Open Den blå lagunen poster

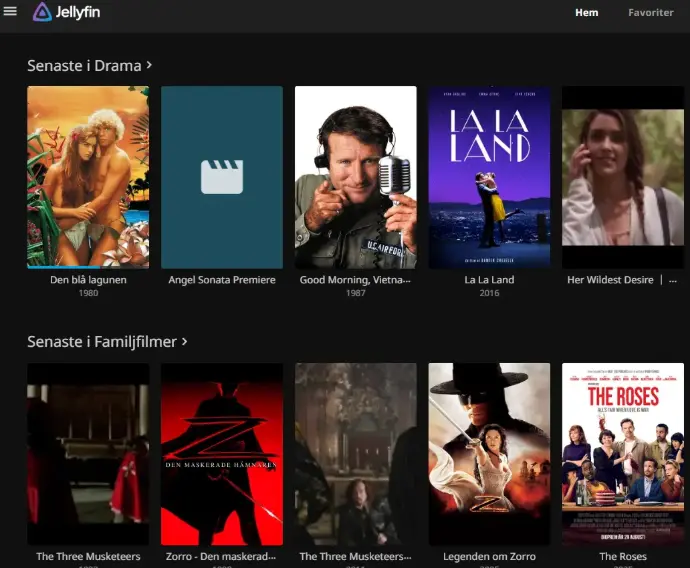click(88, 176)
